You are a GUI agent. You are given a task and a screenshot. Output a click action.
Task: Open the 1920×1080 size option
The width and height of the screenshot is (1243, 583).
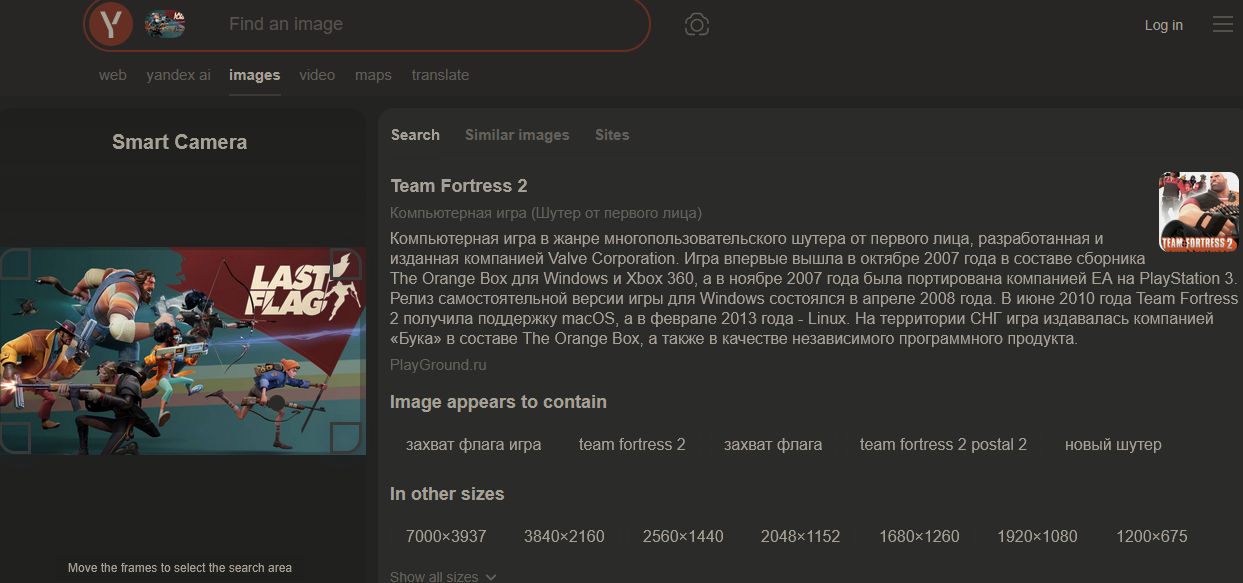click(1037, 536)
